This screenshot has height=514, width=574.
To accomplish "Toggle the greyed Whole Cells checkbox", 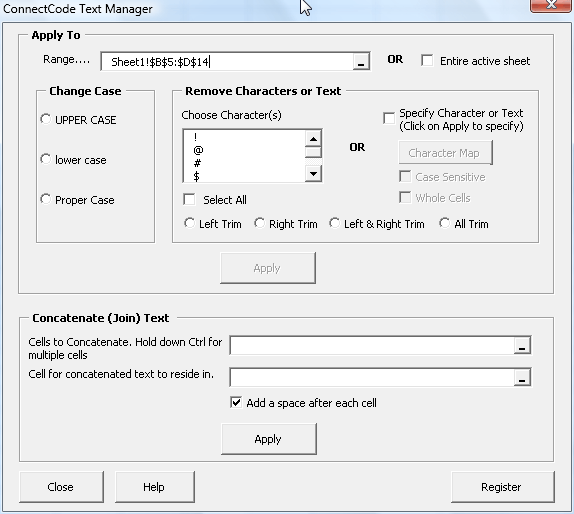I will click(x=405, y=197).
